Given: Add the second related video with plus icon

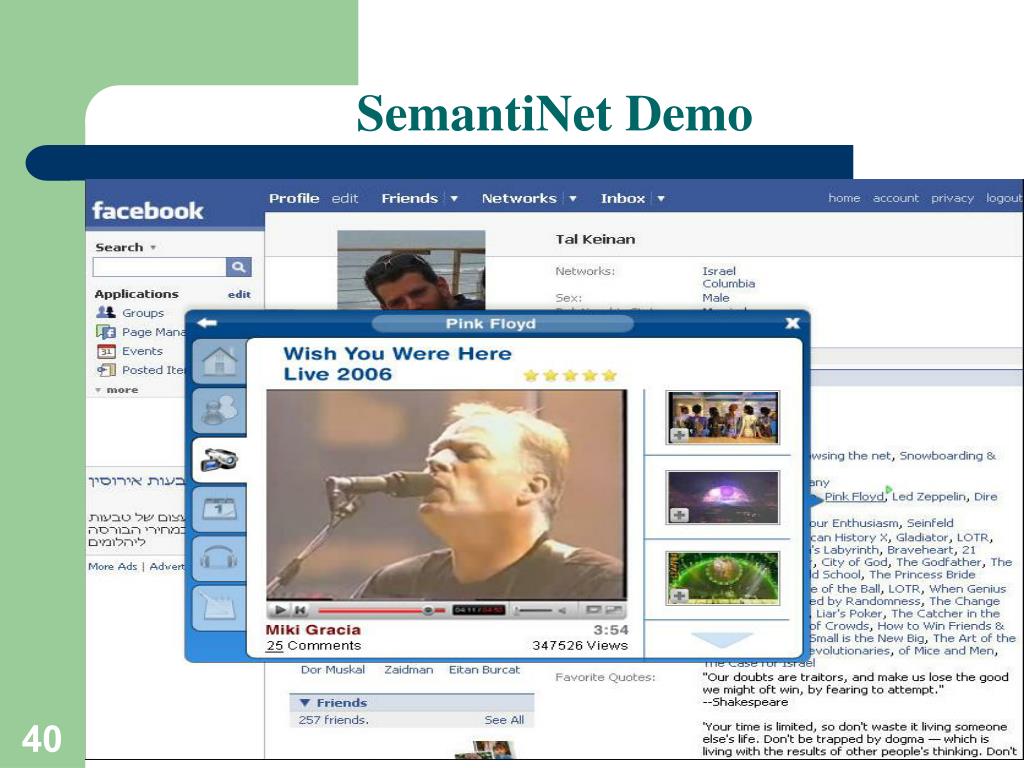Looking at the screenshot, I should (x=679, y=515).
